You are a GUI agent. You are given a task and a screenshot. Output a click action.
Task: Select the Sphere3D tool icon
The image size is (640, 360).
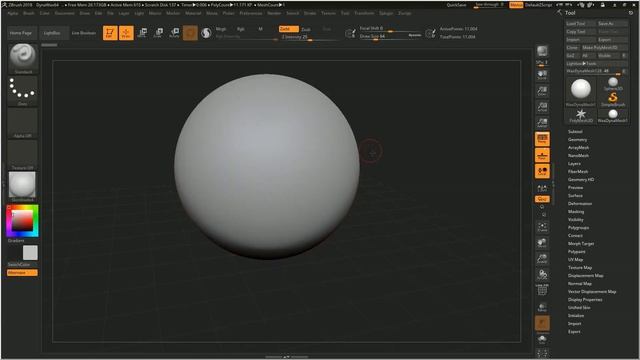[x=613, y=84]
